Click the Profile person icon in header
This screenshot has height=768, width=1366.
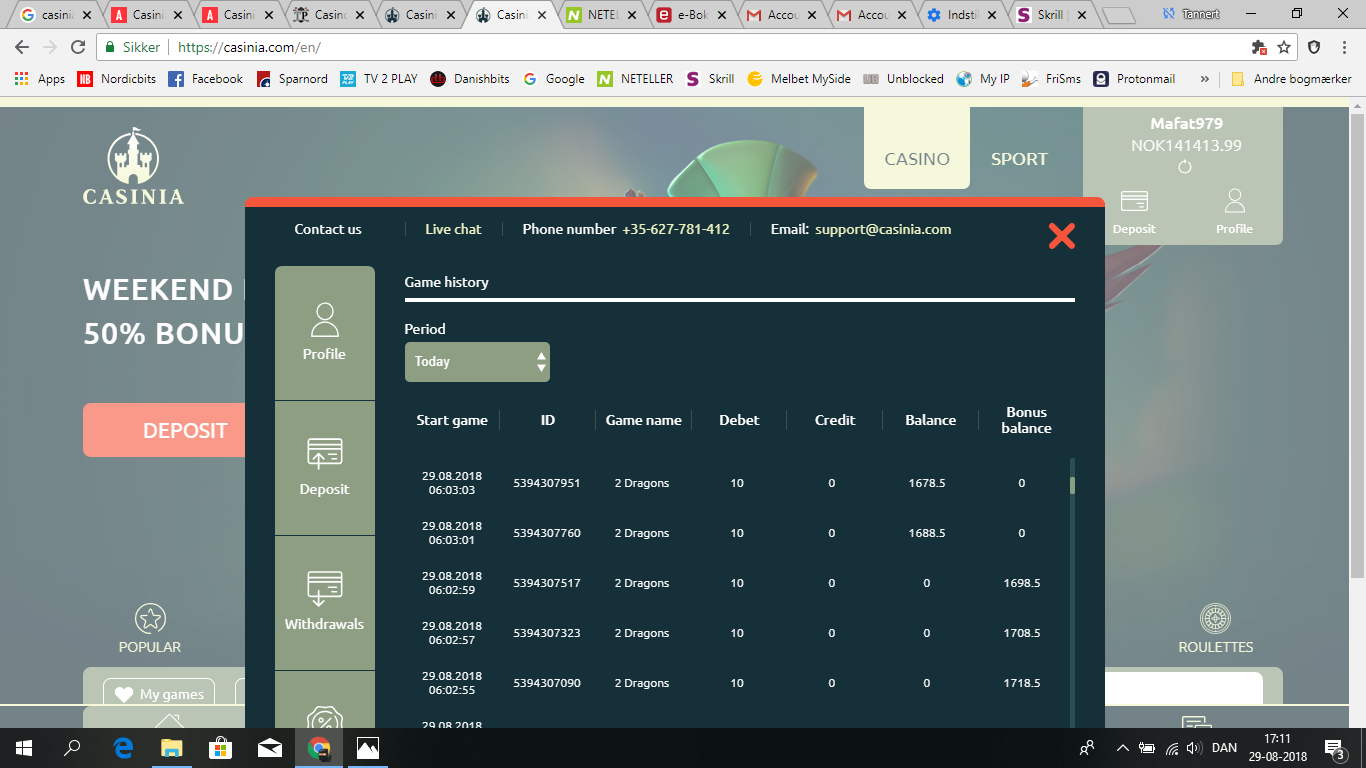click(1234, 201)
